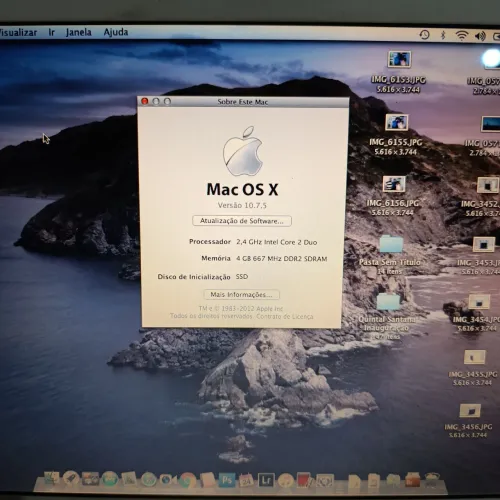Viewport: 500px width, 500px height.
Task: Open Lightroom (Lr) from the Dock
Action: click(x=266, y=480)
